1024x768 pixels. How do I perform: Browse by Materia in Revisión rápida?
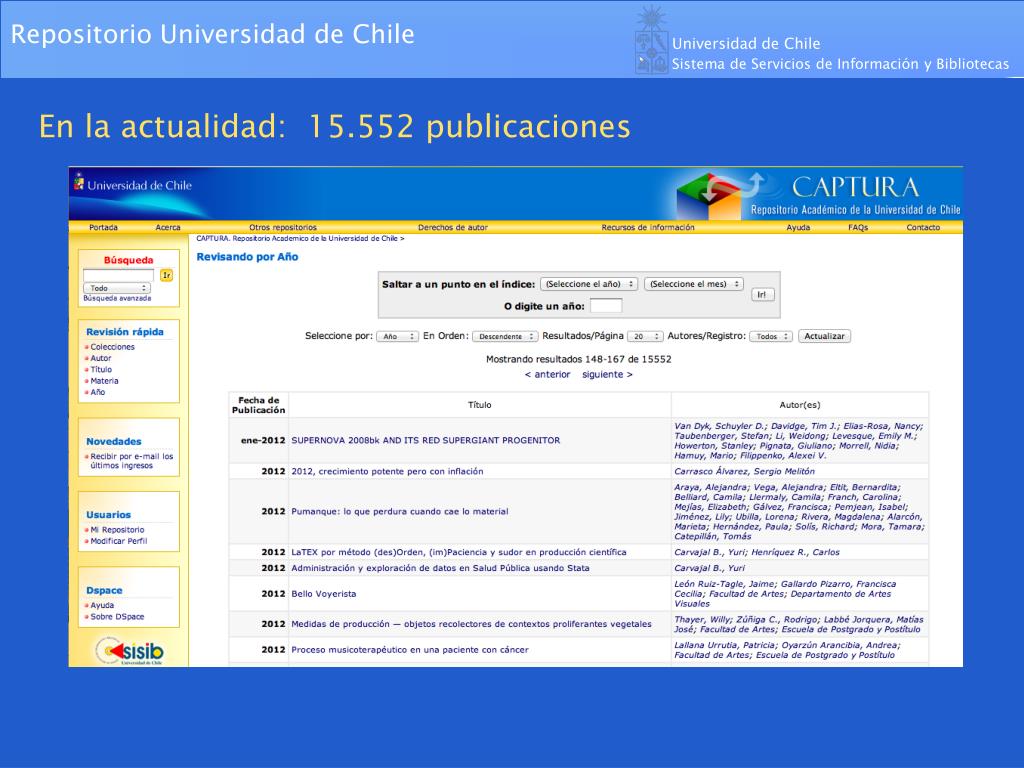tap(104, 381)
